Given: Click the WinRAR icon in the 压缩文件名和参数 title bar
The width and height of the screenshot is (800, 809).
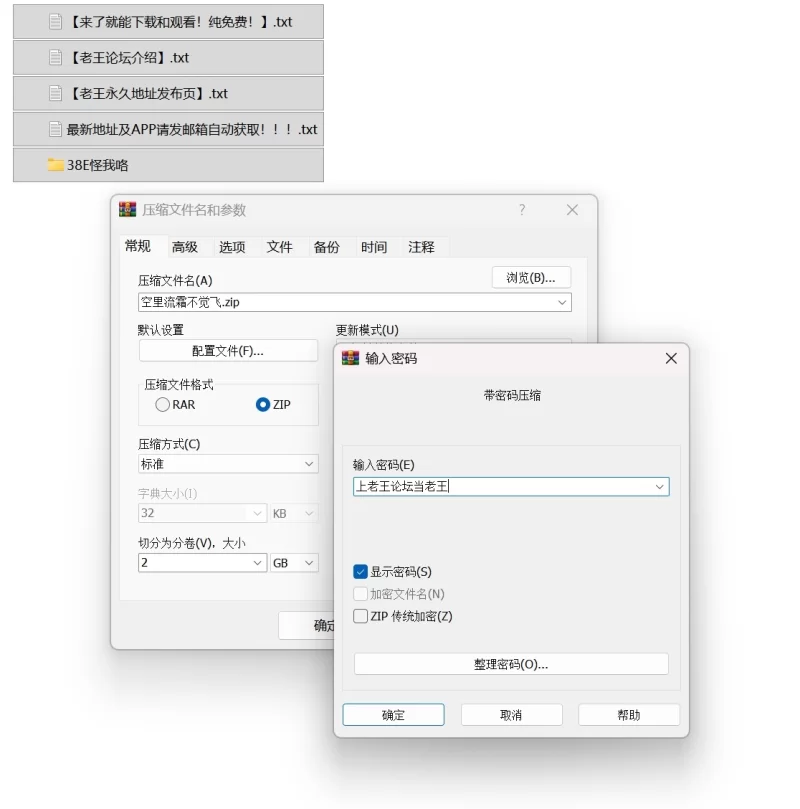Looking at the screenshot, I should [x=127, y=209].
